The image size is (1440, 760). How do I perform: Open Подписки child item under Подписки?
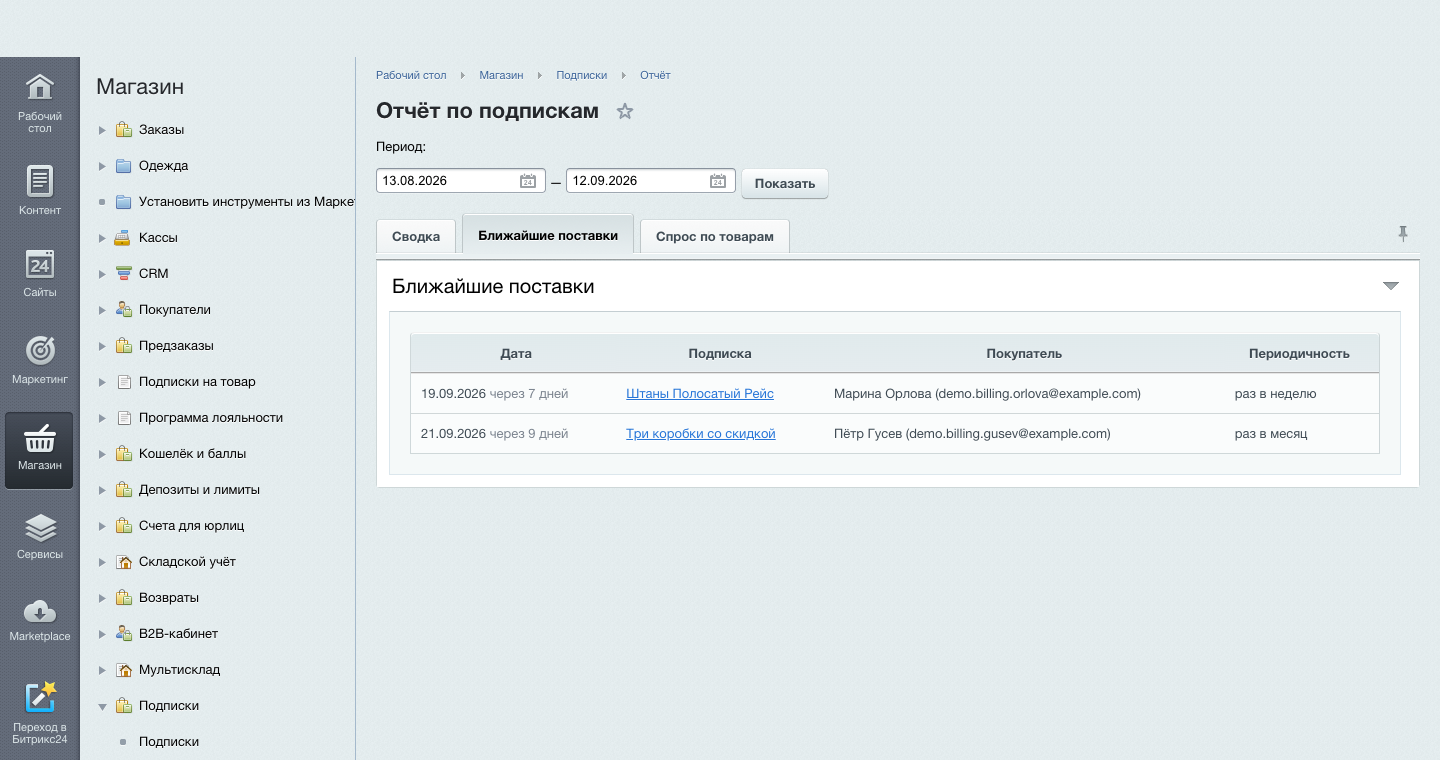point(169,741)
